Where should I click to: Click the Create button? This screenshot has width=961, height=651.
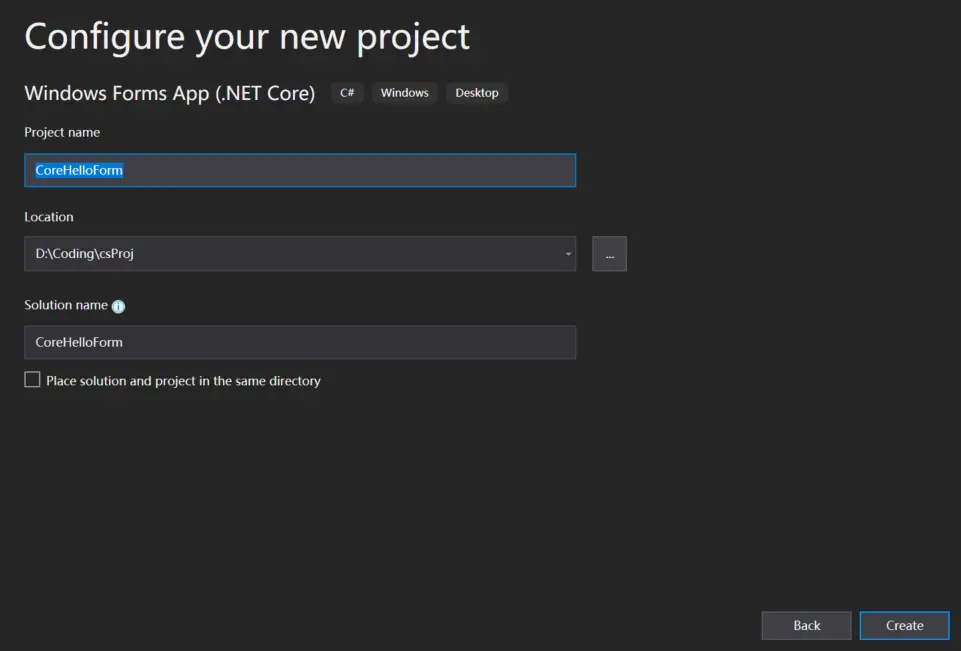(905, 625)
